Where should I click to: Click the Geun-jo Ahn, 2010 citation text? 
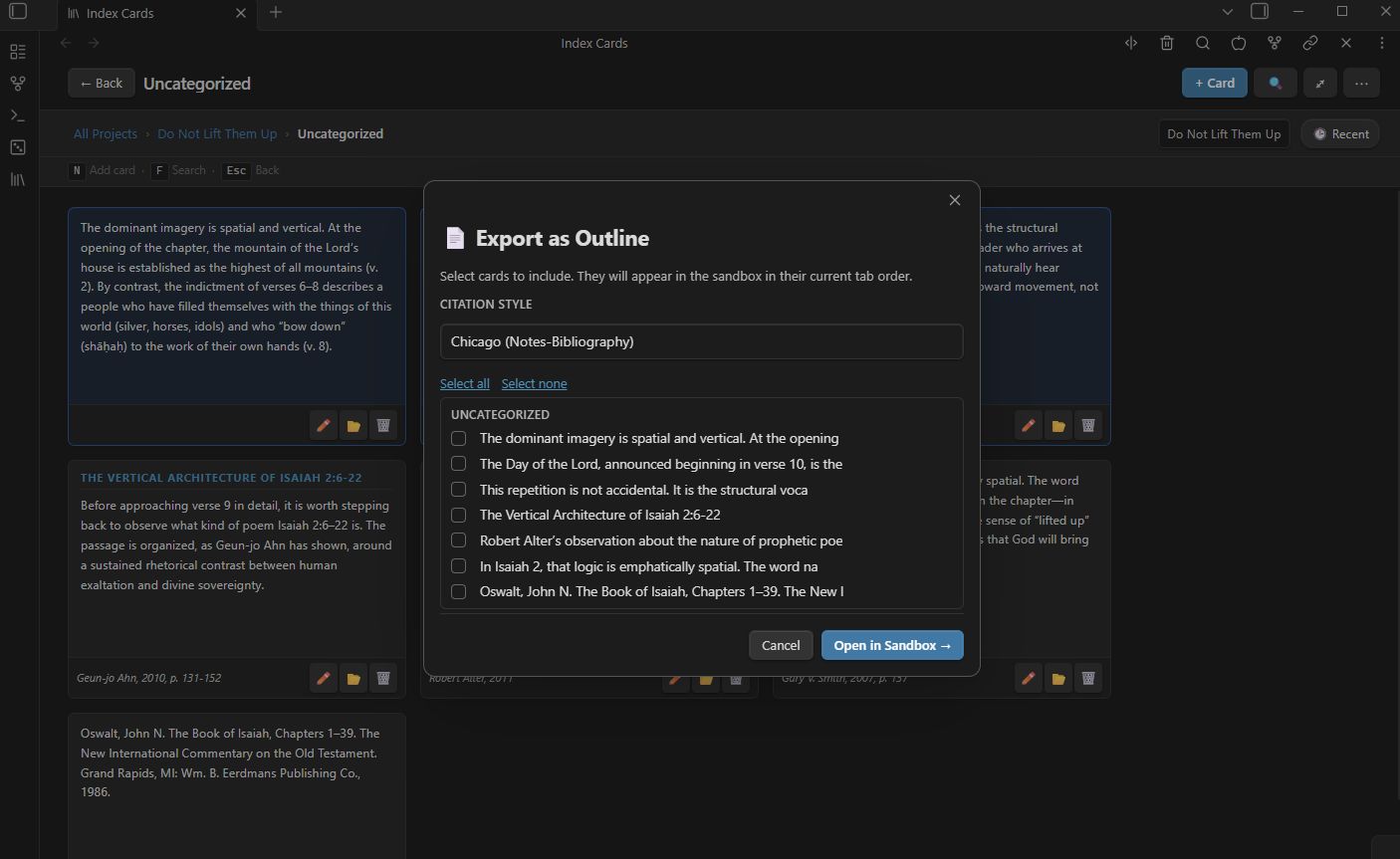click(x=149, y=678)
